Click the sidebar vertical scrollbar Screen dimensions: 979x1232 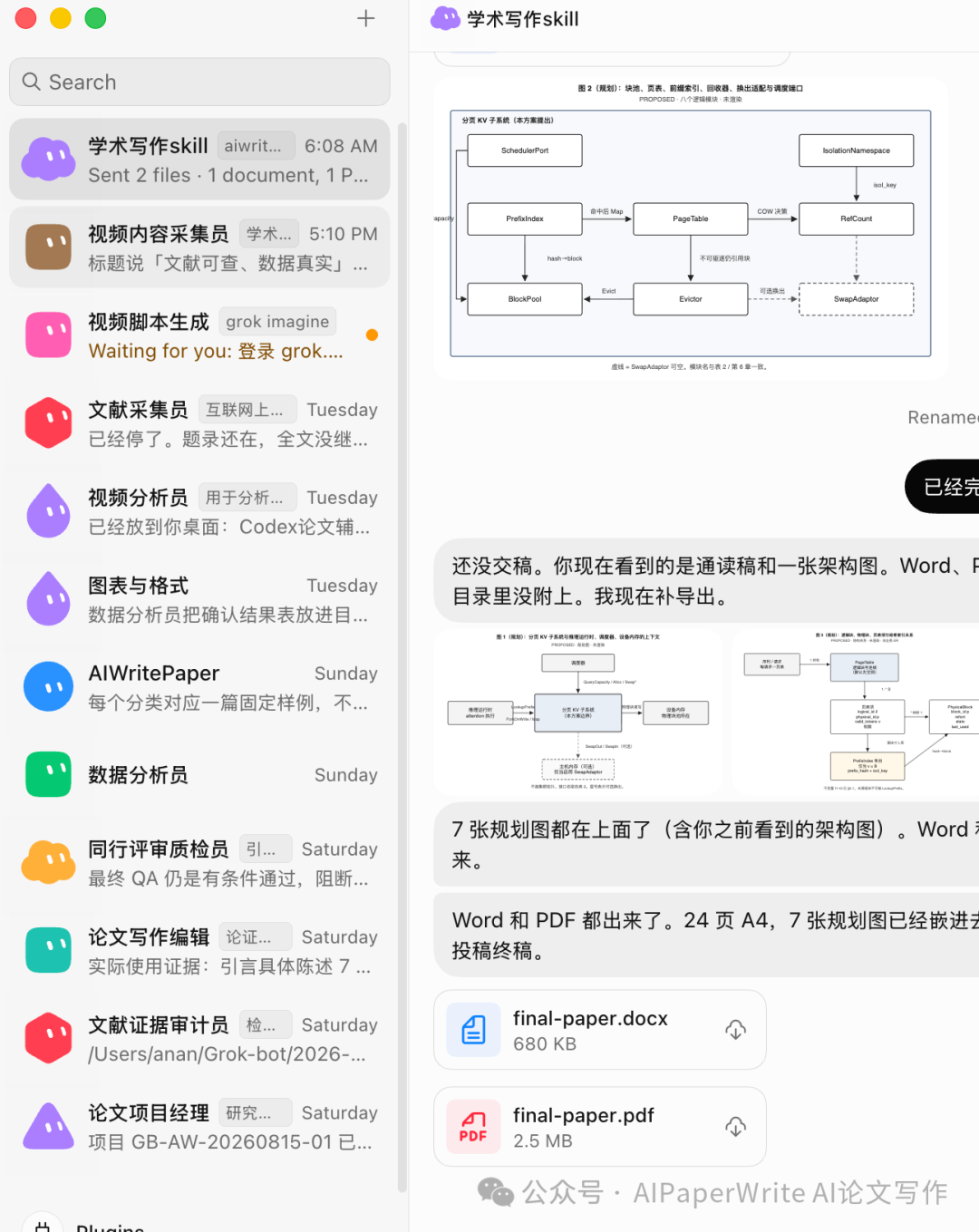click(x=402, y=657)
